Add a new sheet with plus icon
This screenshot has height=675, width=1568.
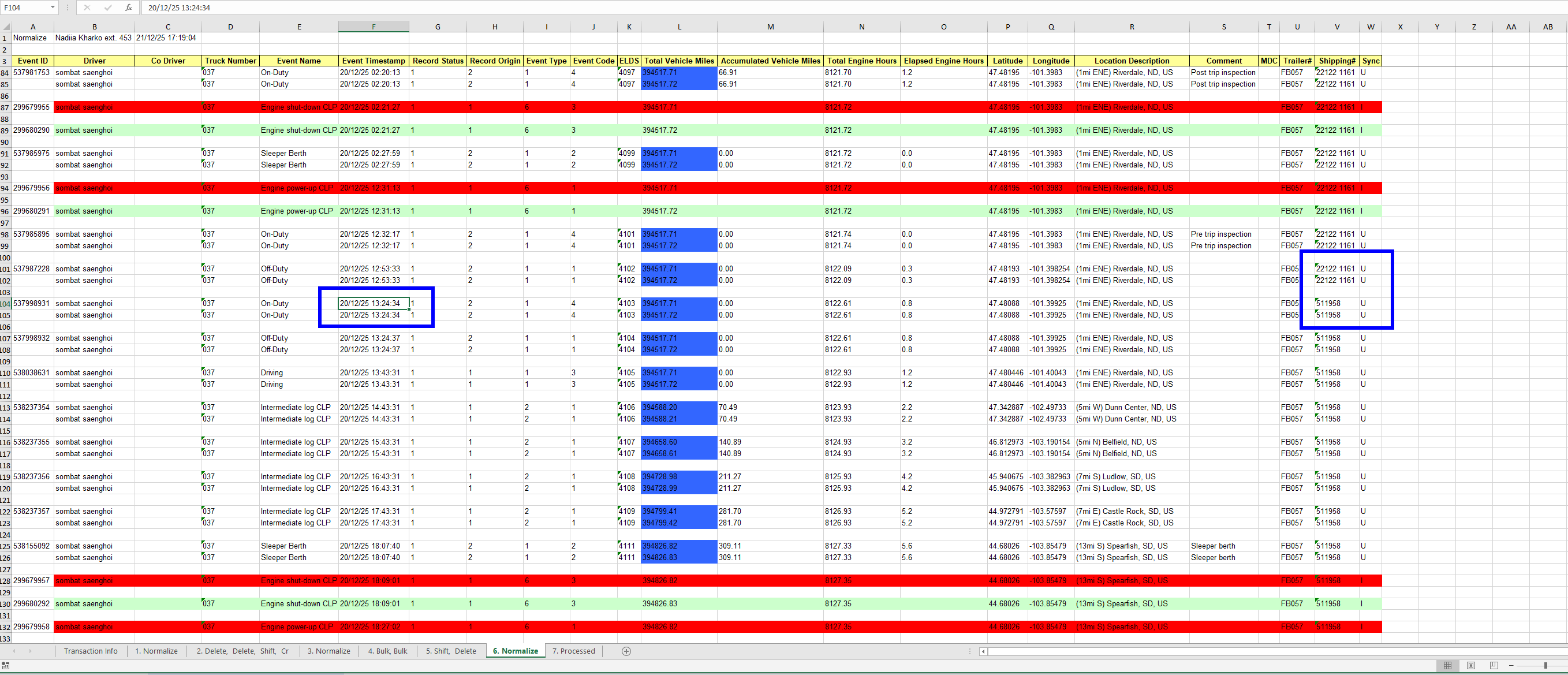tap(626, 651)
